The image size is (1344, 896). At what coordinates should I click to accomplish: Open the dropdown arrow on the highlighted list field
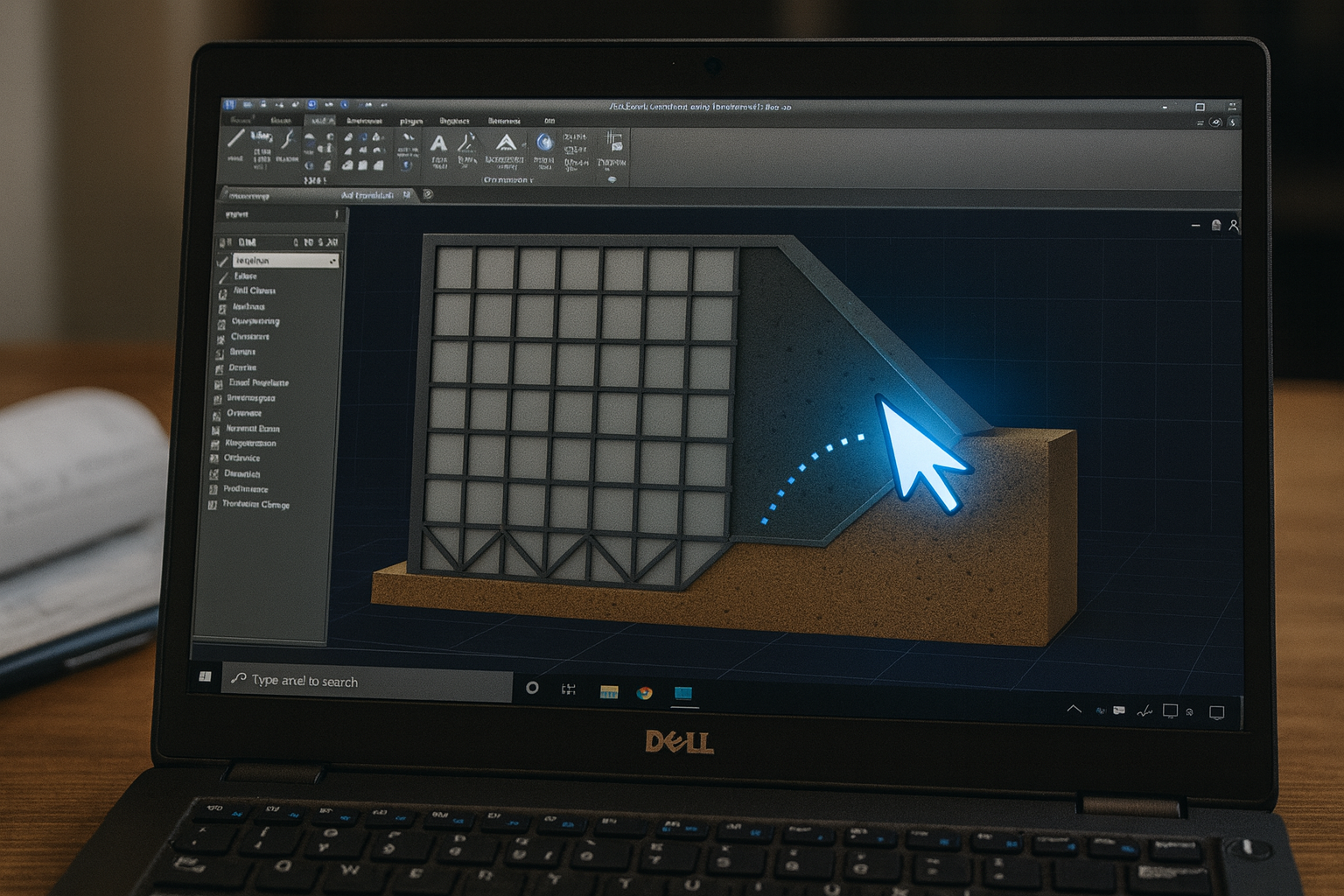(x=332, y=261)
